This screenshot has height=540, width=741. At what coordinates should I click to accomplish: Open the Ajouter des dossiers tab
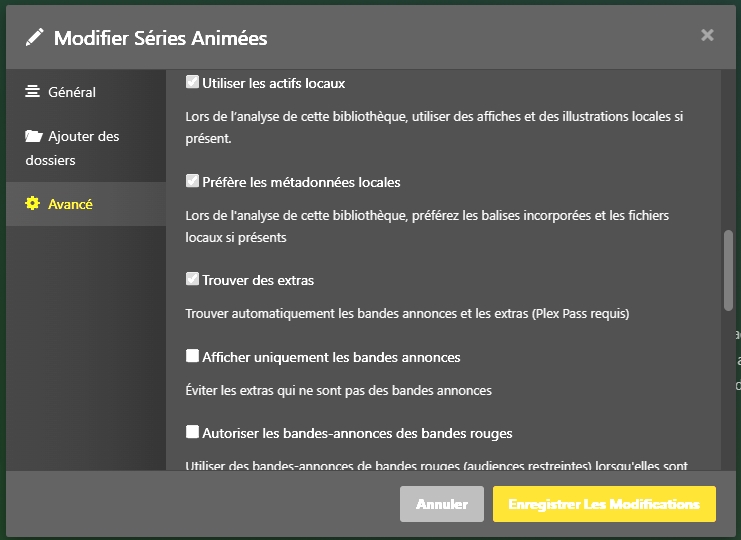coord(84,136)
